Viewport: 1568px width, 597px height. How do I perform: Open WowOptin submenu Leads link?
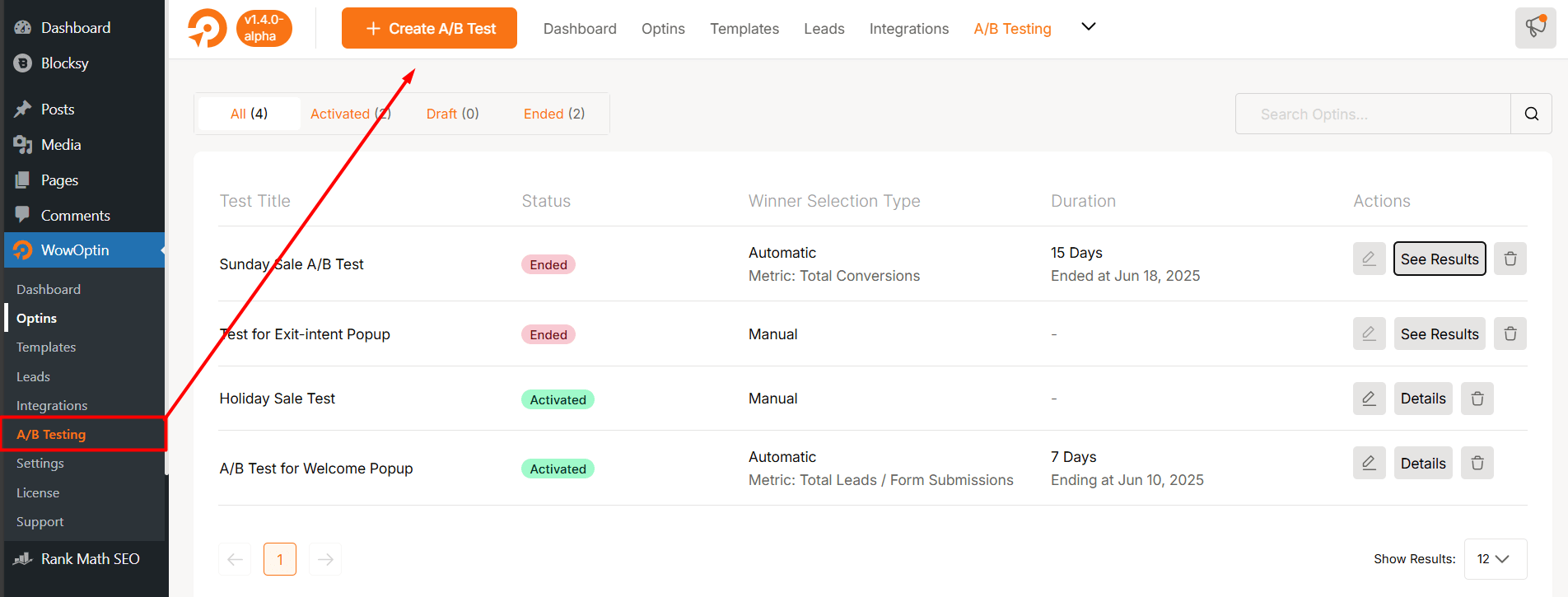click(33, 376)
